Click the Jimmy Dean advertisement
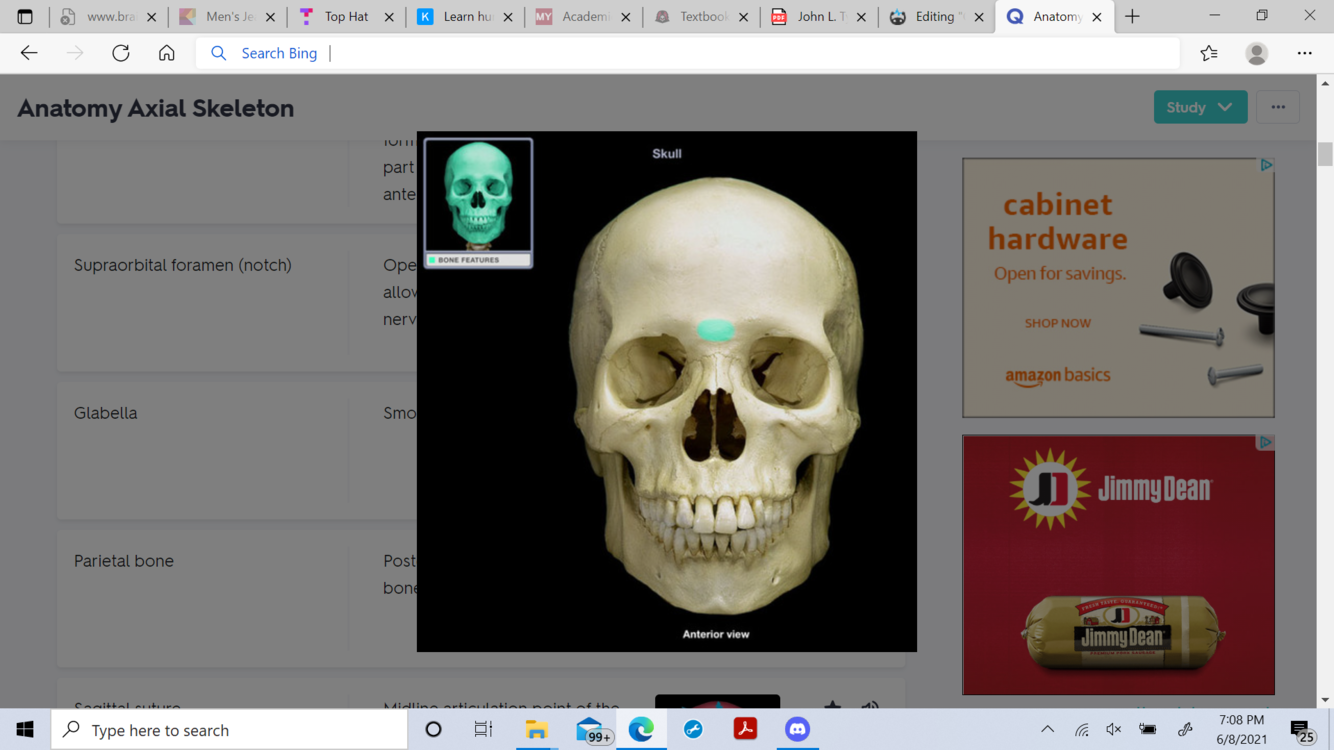Screen dimensions: 1334x750 tap(1118, 565)
